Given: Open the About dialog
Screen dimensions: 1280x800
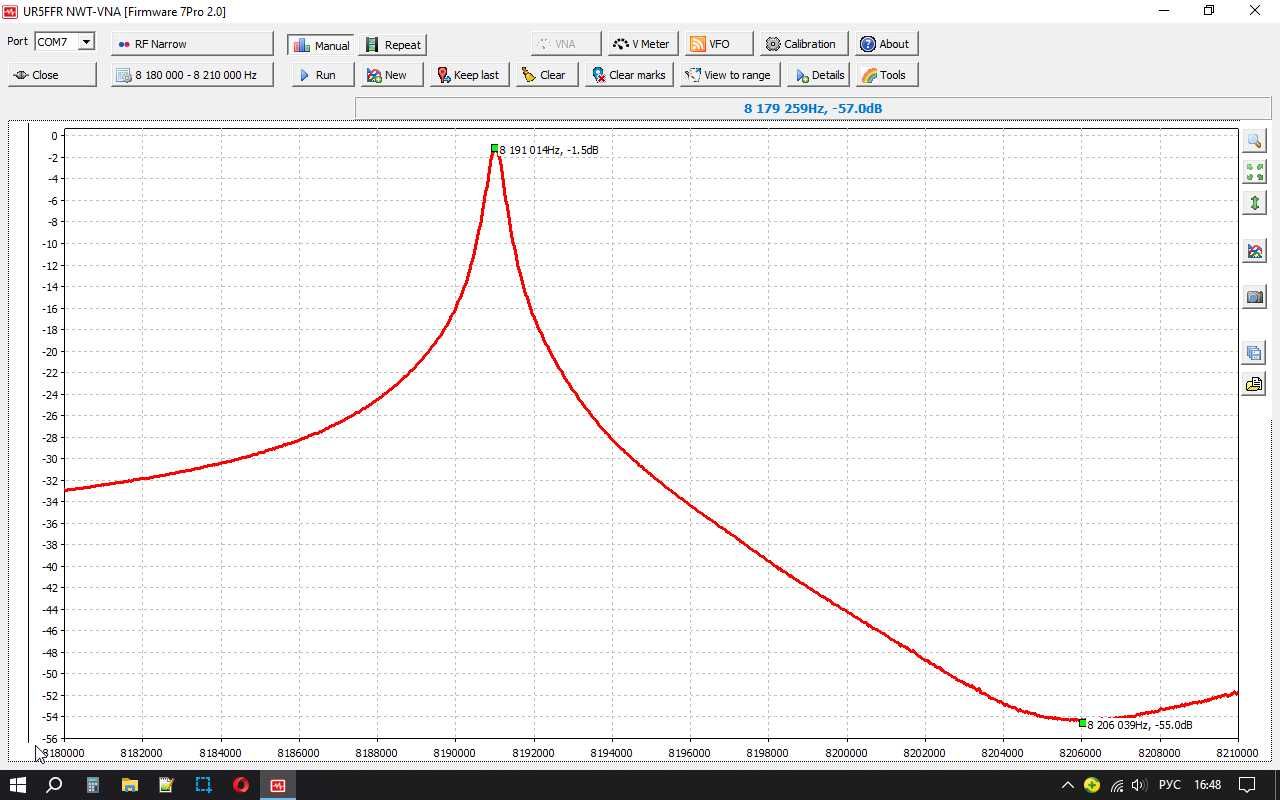Looking at the screenshot, I should pos(886,44).
